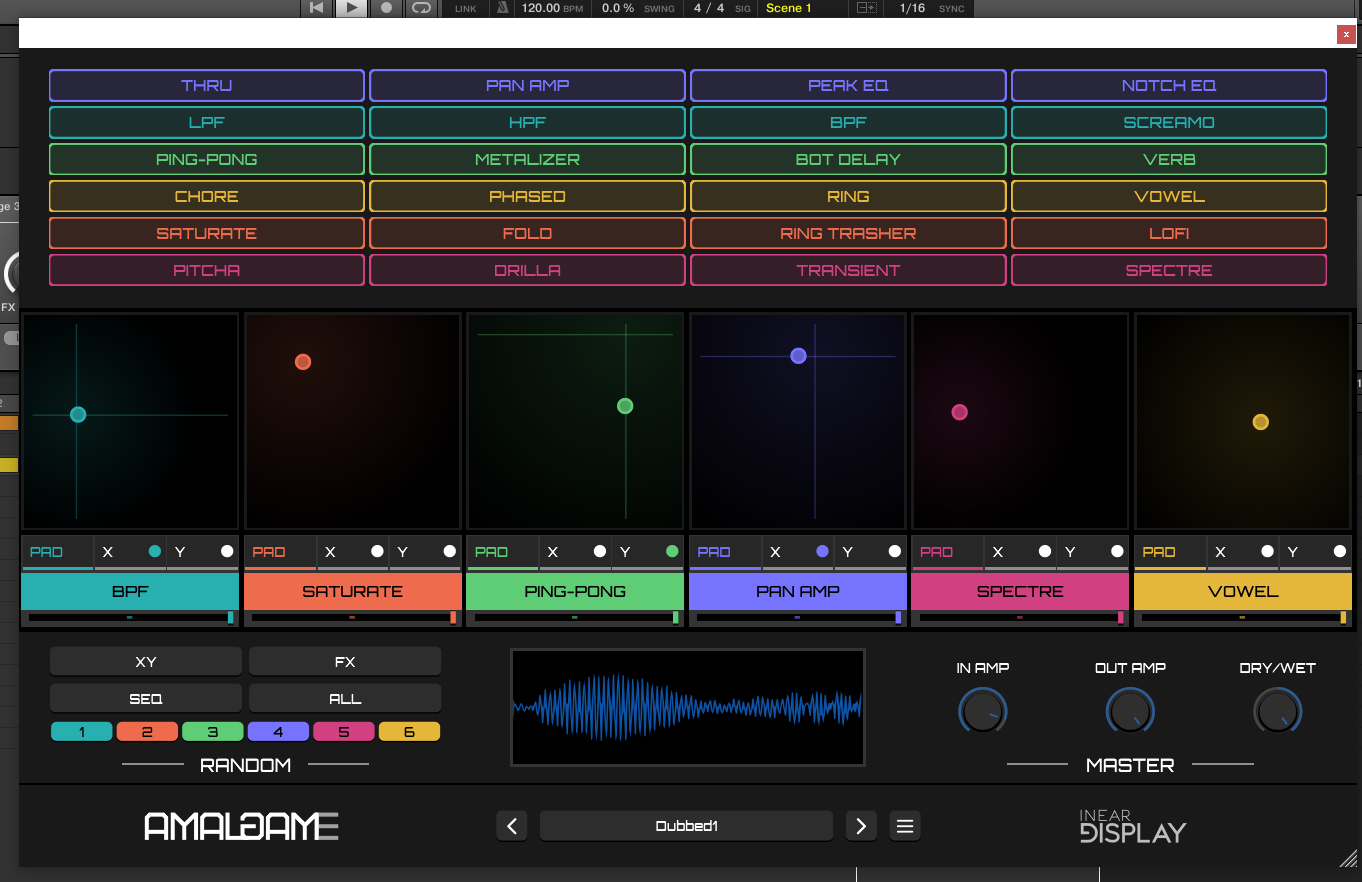Select the PAD tab under SPECTRE pad
The height and width of the screenshot is (882, 1362).
pyautogui.click(x=937, y=552)
